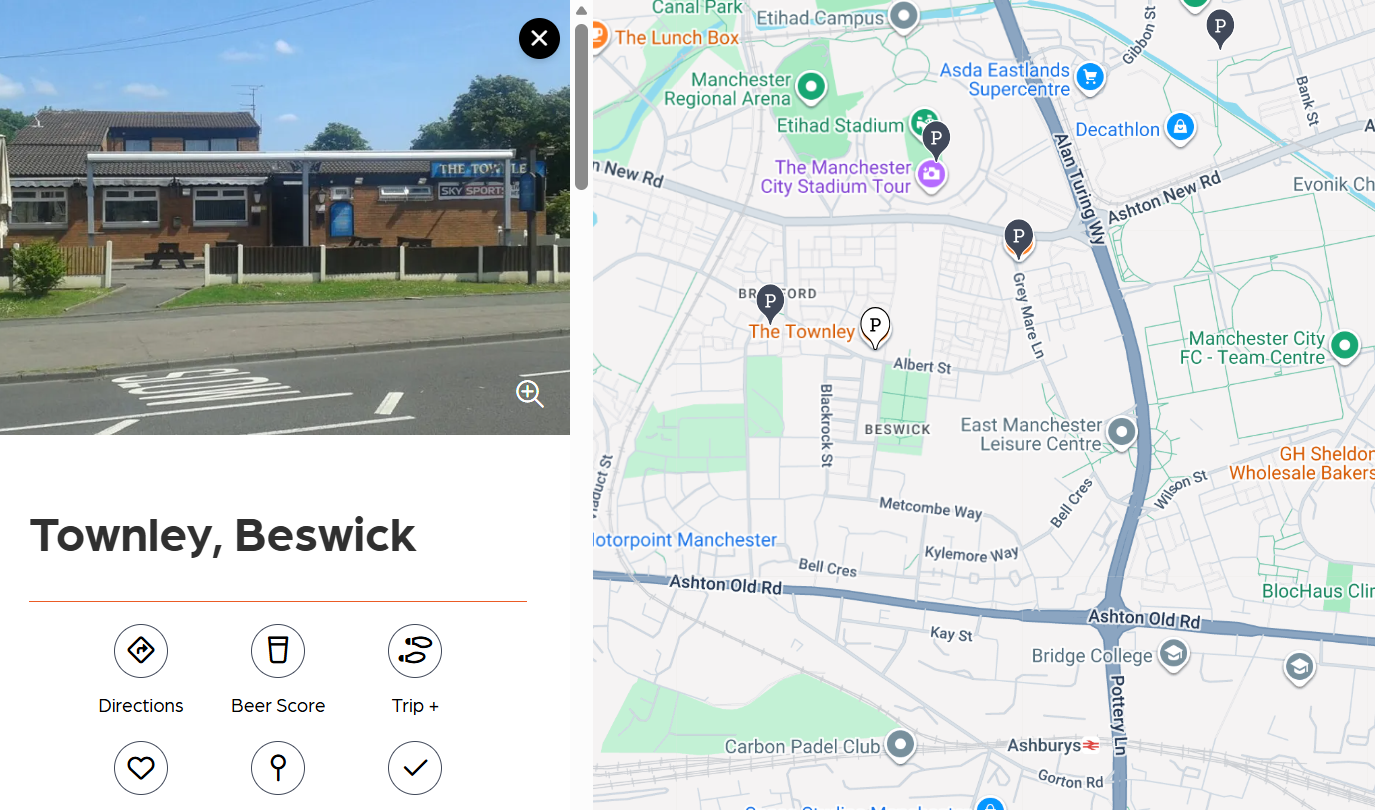Close the Townley pub details panel
This screenshot has width=1375, height=810.
(539, 39)
